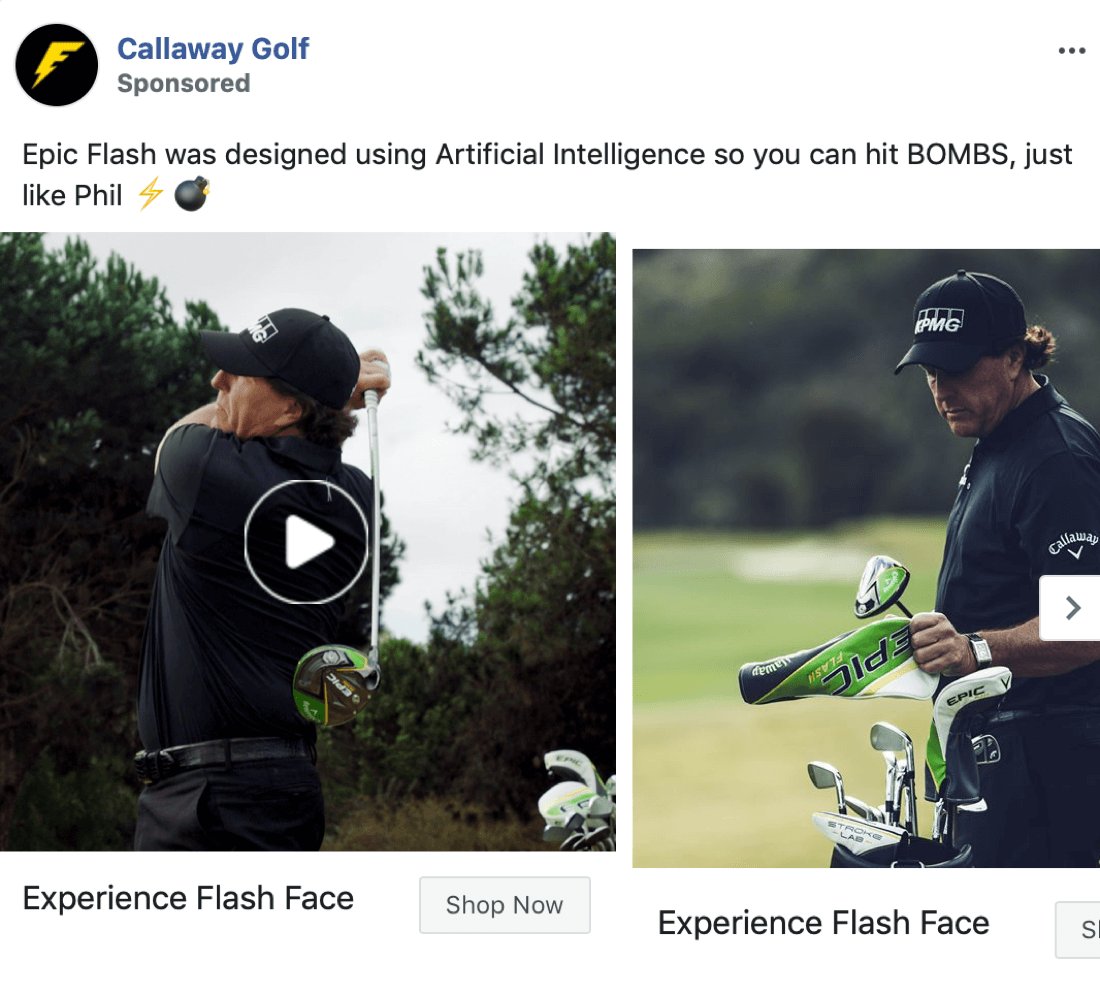Expand the ad options via the ellipsis
Screen dimensions: 1100x994
(x=1071, y=50)
